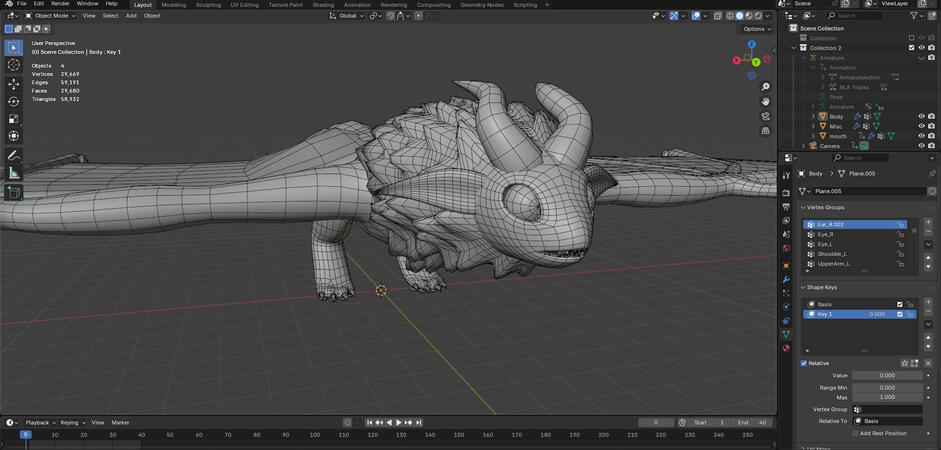Viewport: 941px width, 450px height.
Task: Activate the Rotate tool
Action: point(14,101)
